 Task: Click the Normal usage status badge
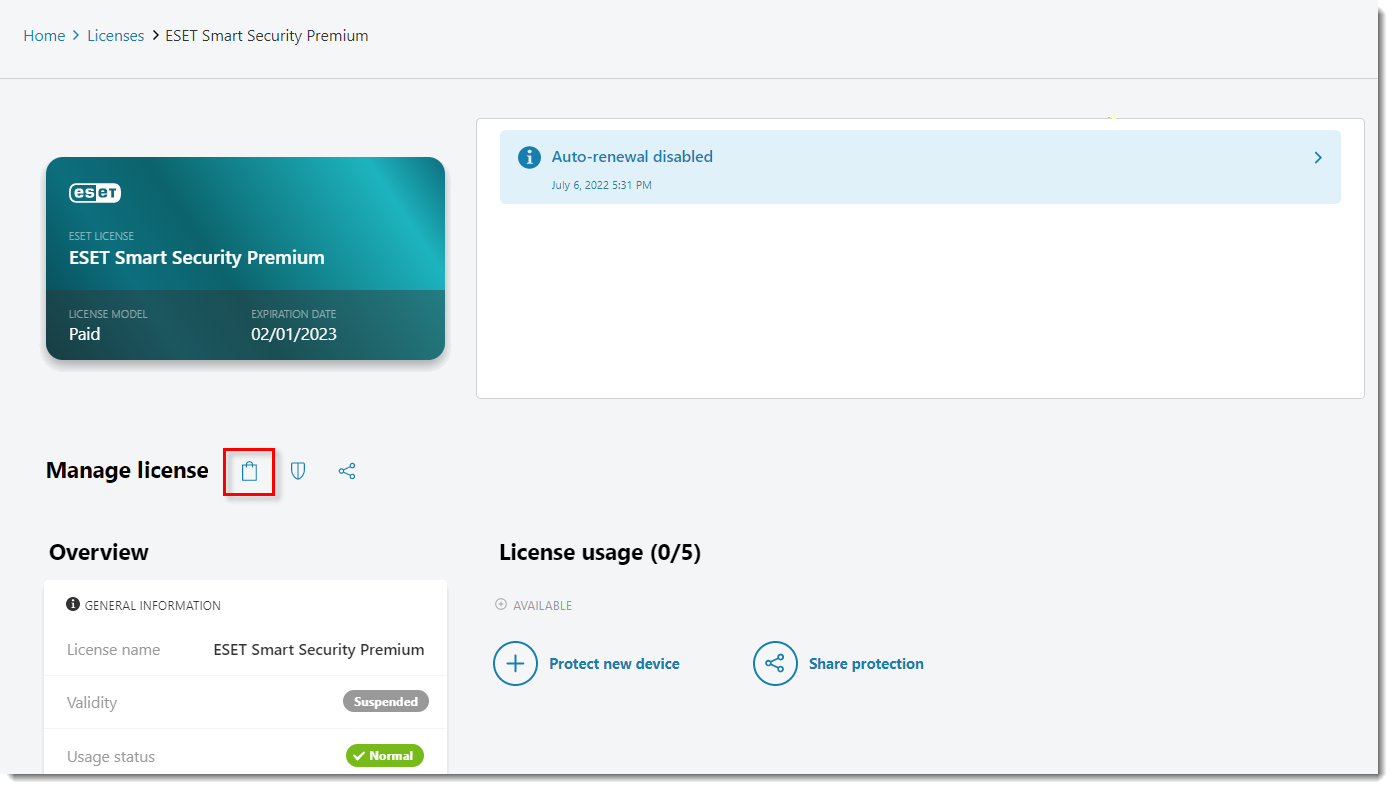click(x=385, y=756)
